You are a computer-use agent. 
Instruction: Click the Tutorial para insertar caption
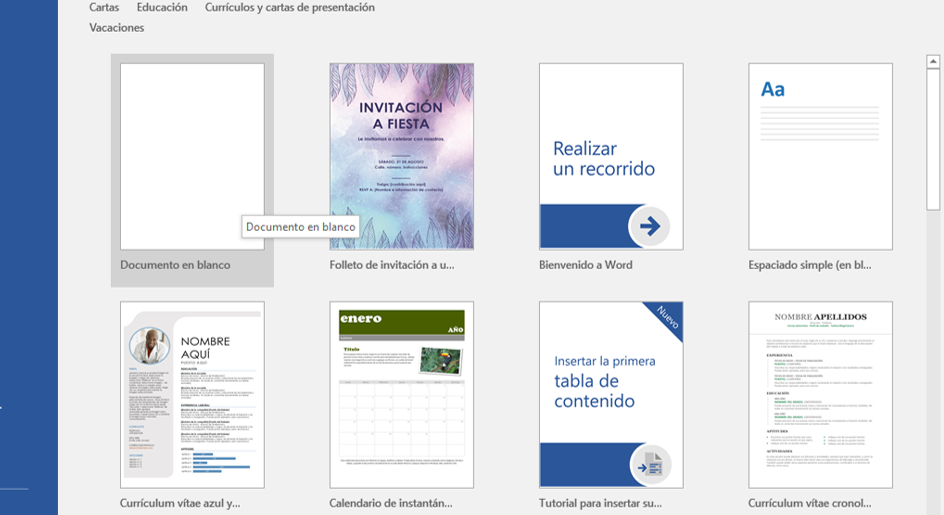tap(600, 503)
